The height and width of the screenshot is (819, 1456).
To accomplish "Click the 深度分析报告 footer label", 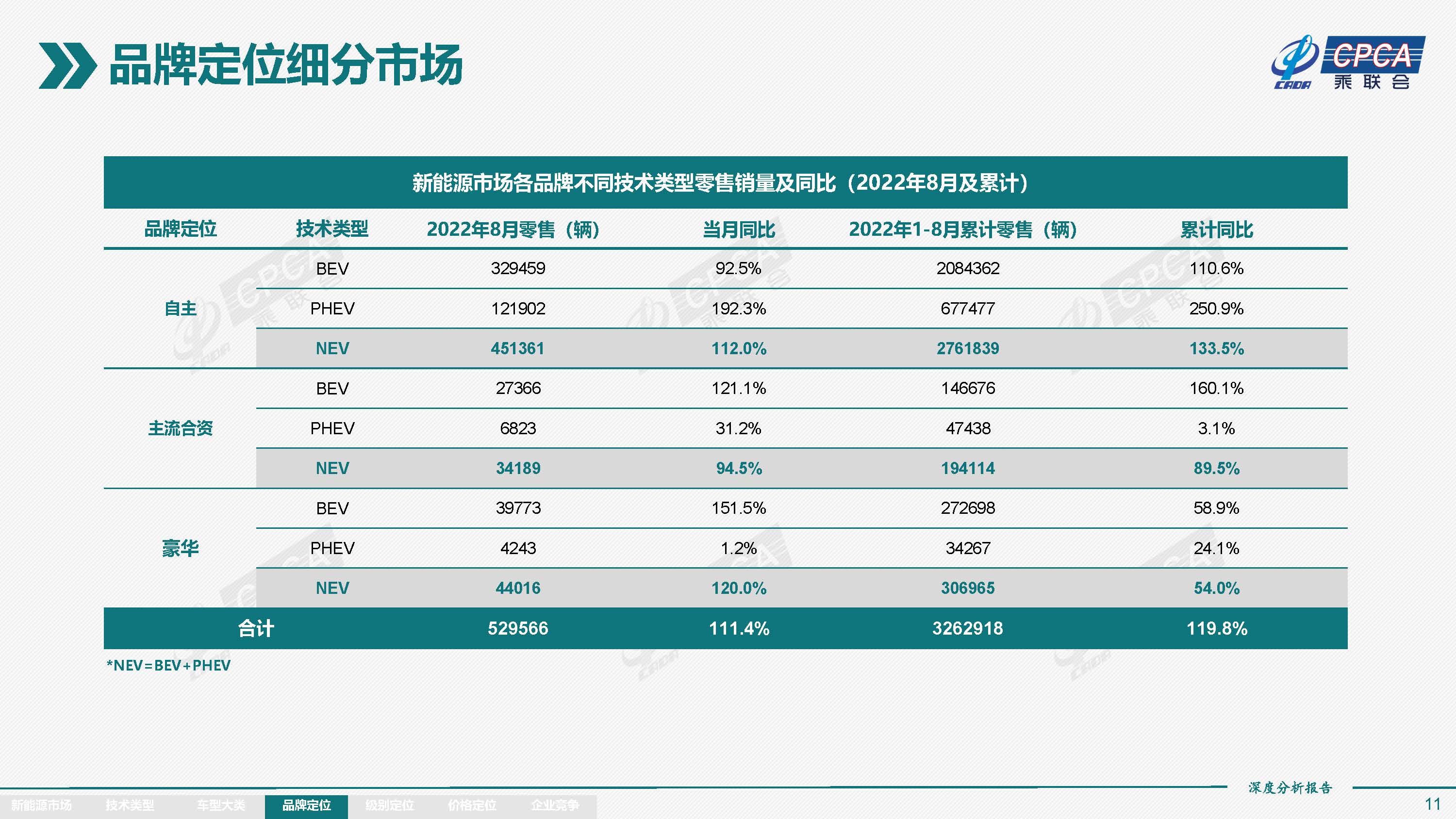I will click(1291, 787).
